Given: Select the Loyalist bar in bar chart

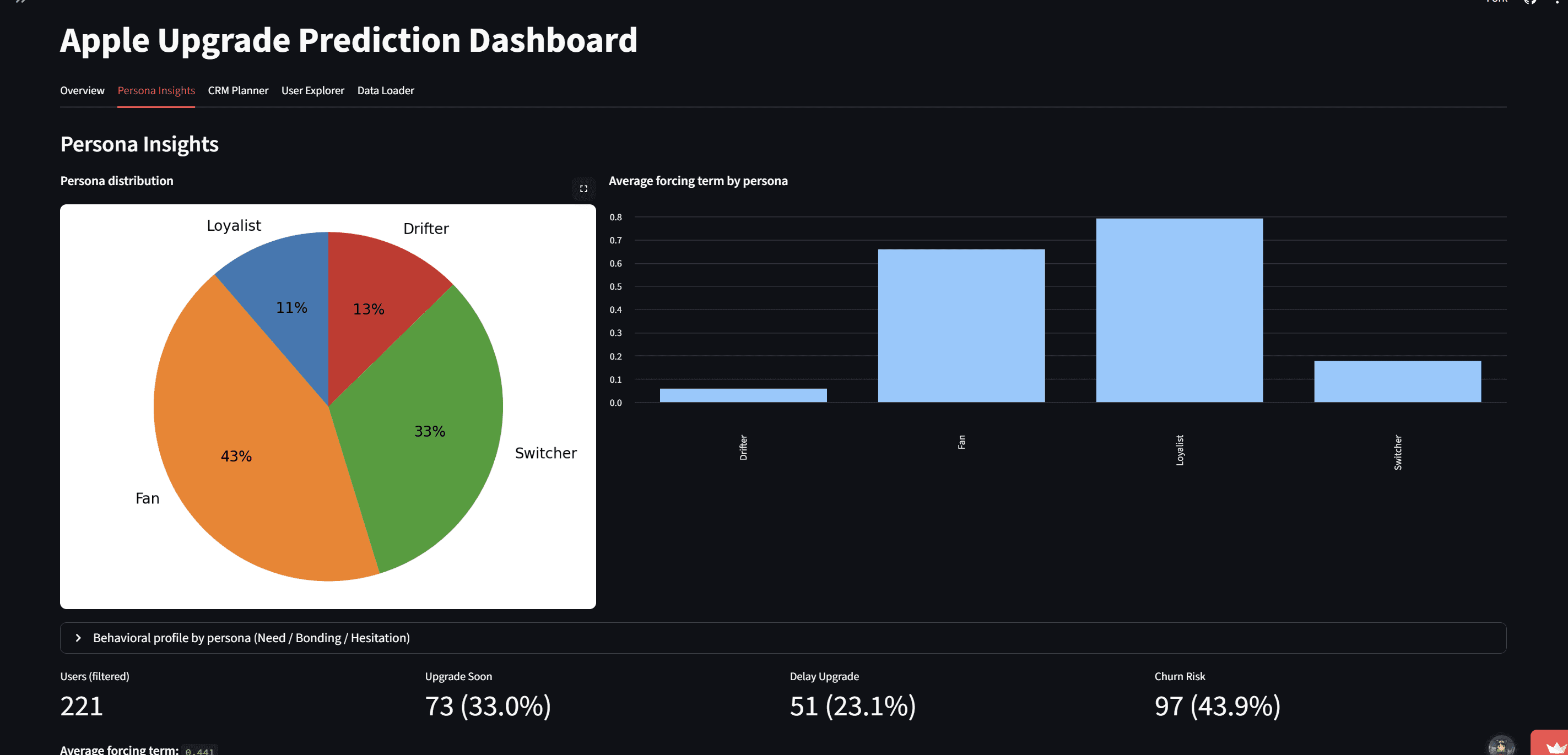Looking at the screenshot, I should point(1180,310).
